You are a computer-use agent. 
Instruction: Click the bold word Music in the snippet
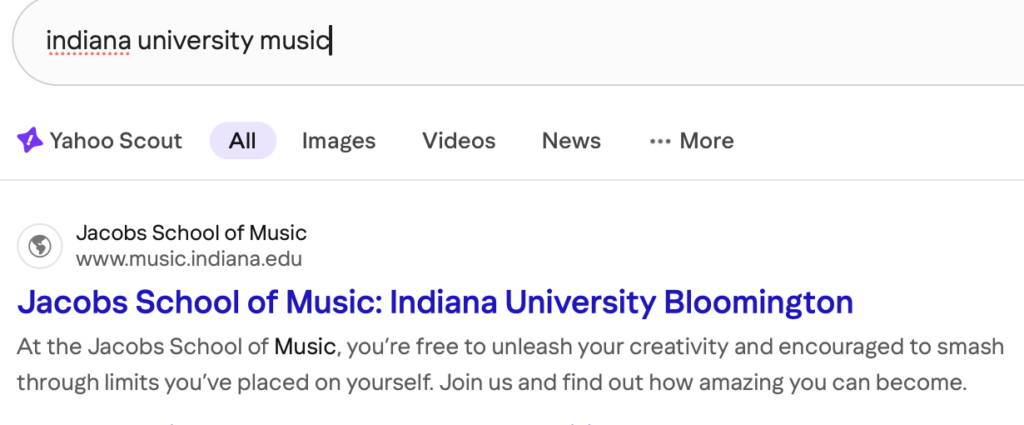click(307, 348)
